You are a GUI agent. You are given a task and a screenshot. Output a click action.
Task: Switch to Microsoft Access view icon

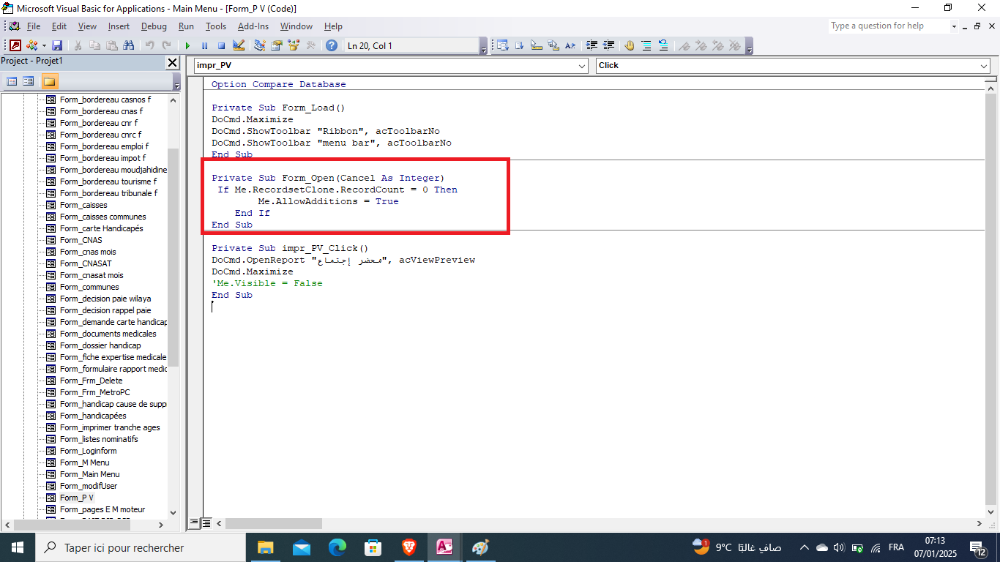tap(15, 45)
